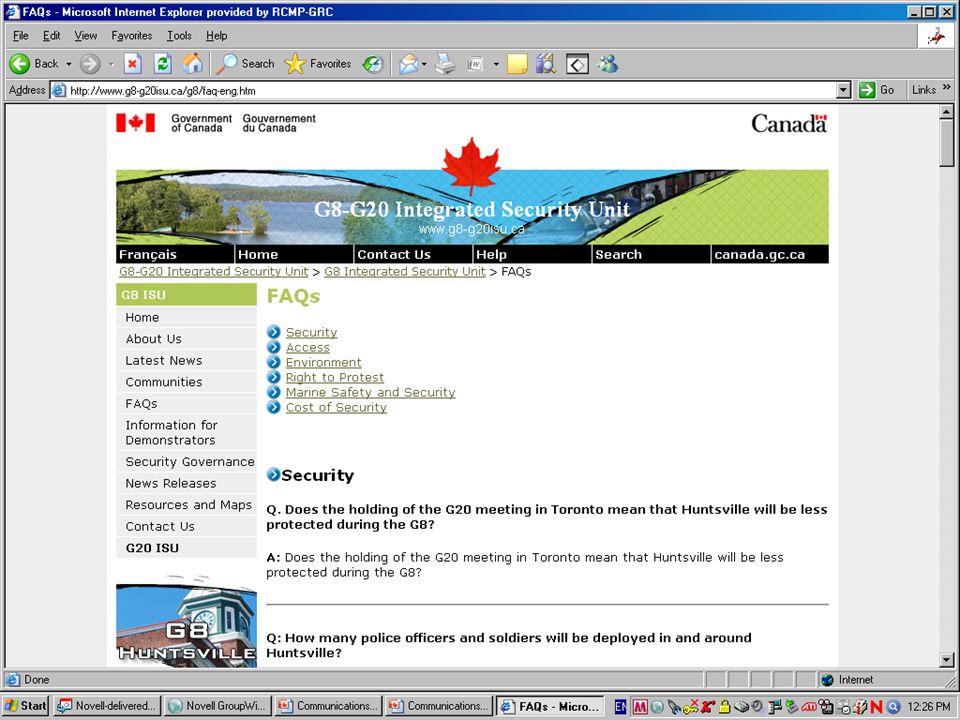Click the Go button
This screenshot has height=720, width=960.
(x=877, y=90)
